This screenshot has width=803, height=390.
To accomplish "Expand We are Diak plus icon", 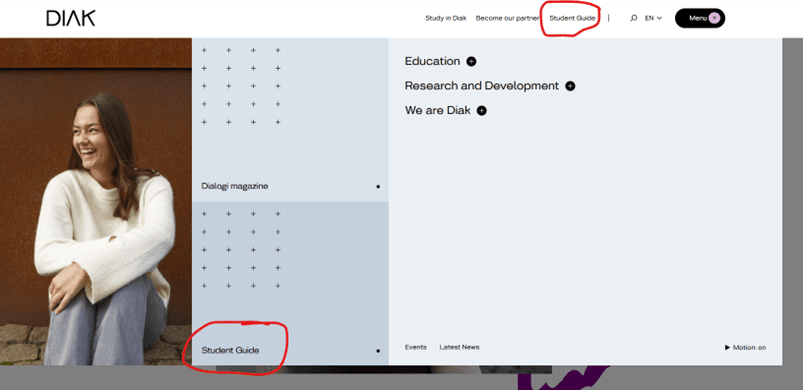I will pyautogui.click(x=481, y=111).
